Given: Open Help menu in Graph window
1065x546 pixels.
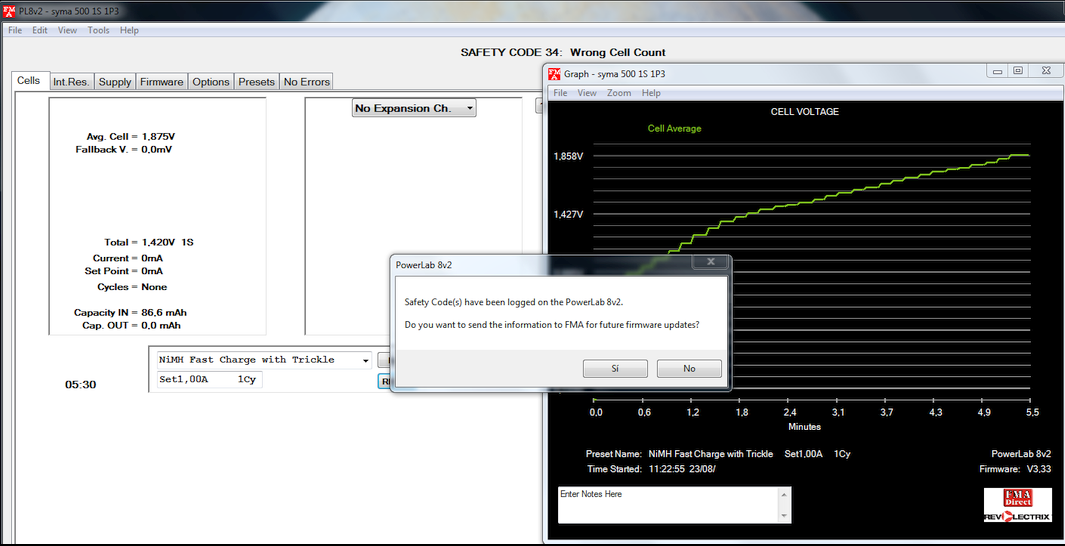Looking at the screenshot, I should [x=651, y=93].
